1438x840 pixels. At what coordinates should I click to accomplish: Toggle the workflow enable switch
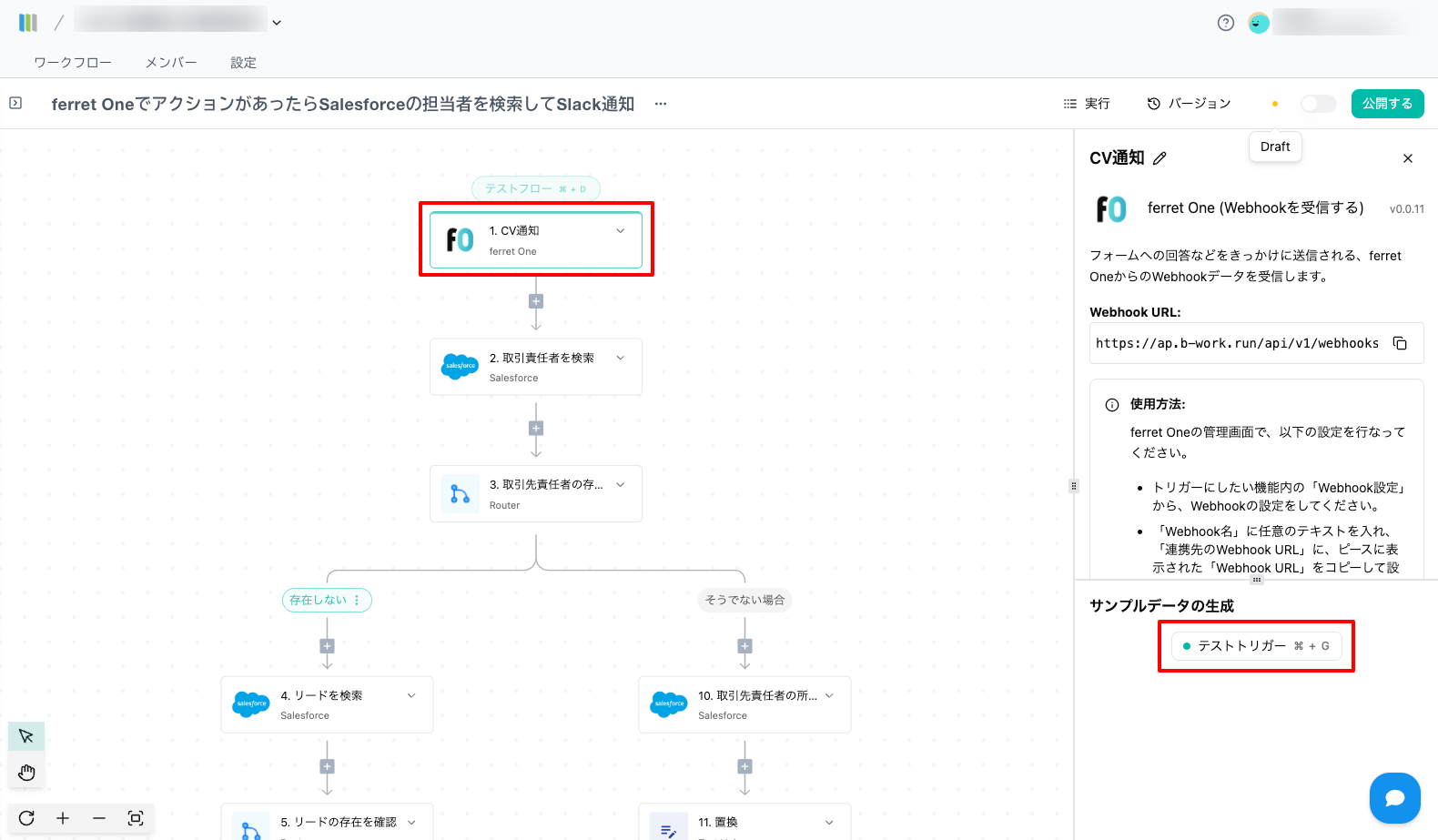point(1319,104)
